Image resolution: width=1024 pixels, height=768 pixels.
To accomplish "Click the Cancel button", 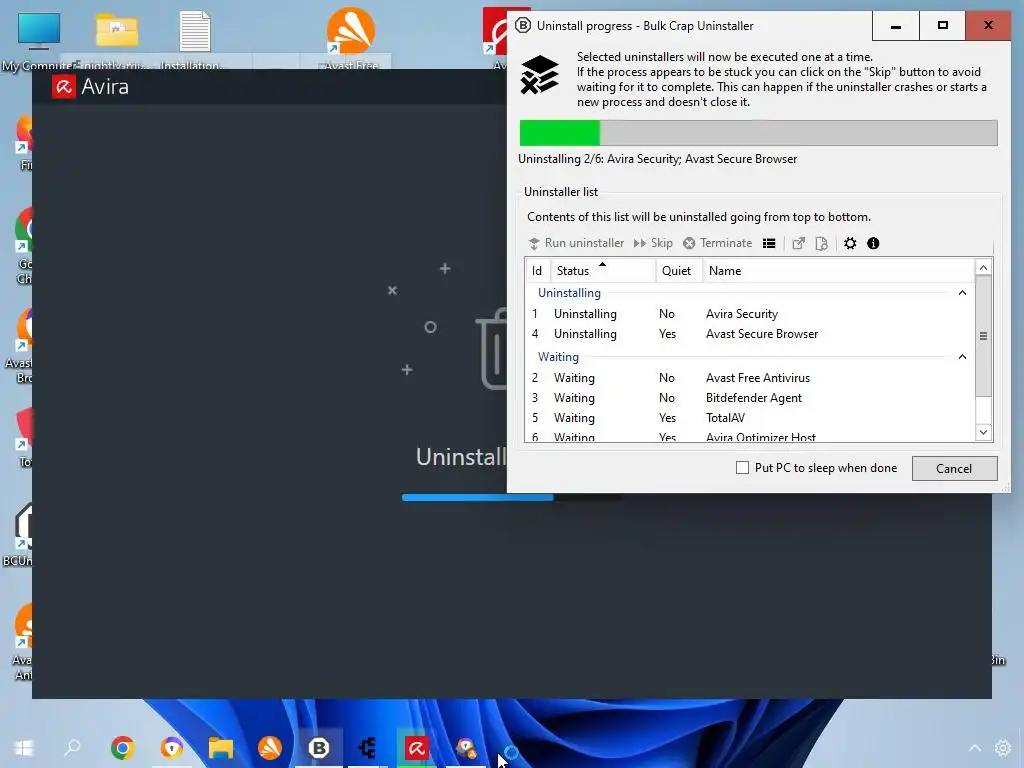I will (x=954, y=468).
